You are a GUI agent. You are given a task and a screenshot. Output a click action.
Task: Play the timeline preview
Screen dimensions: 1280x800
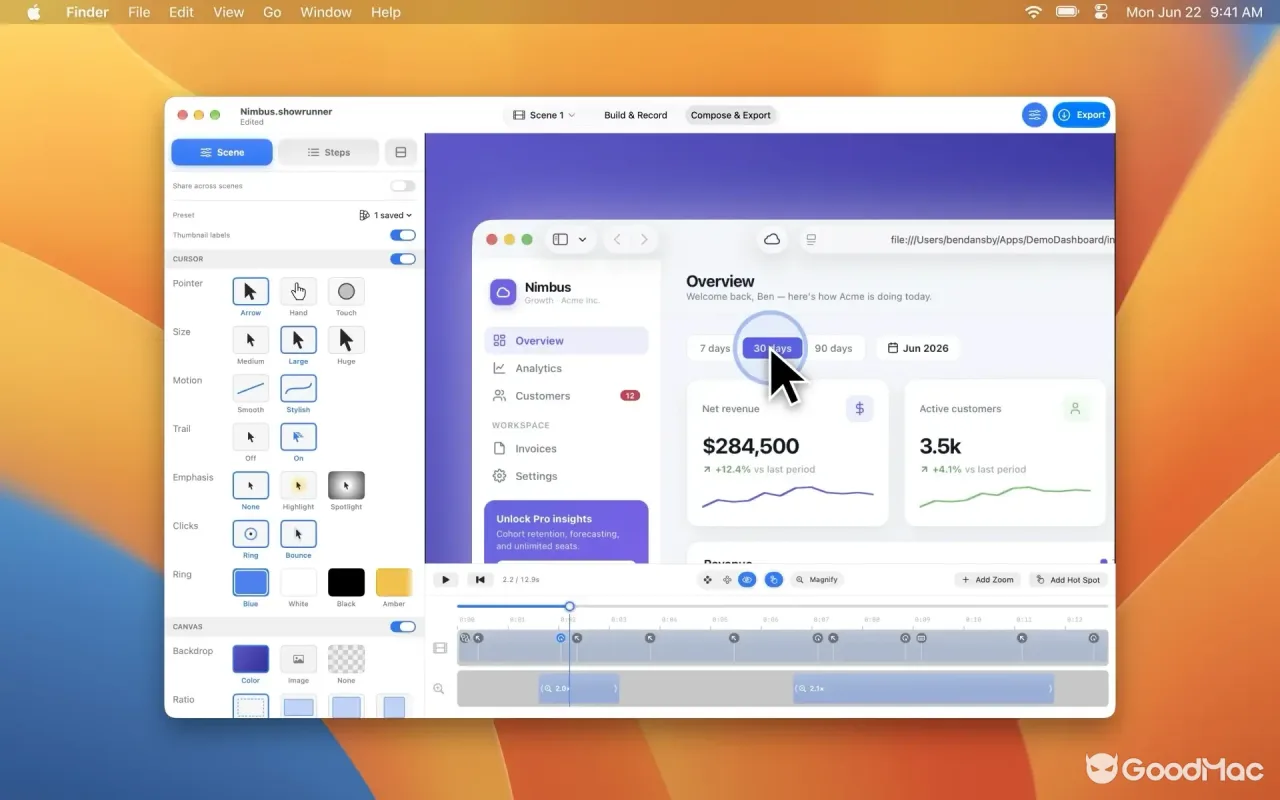[x=446, y=580]
